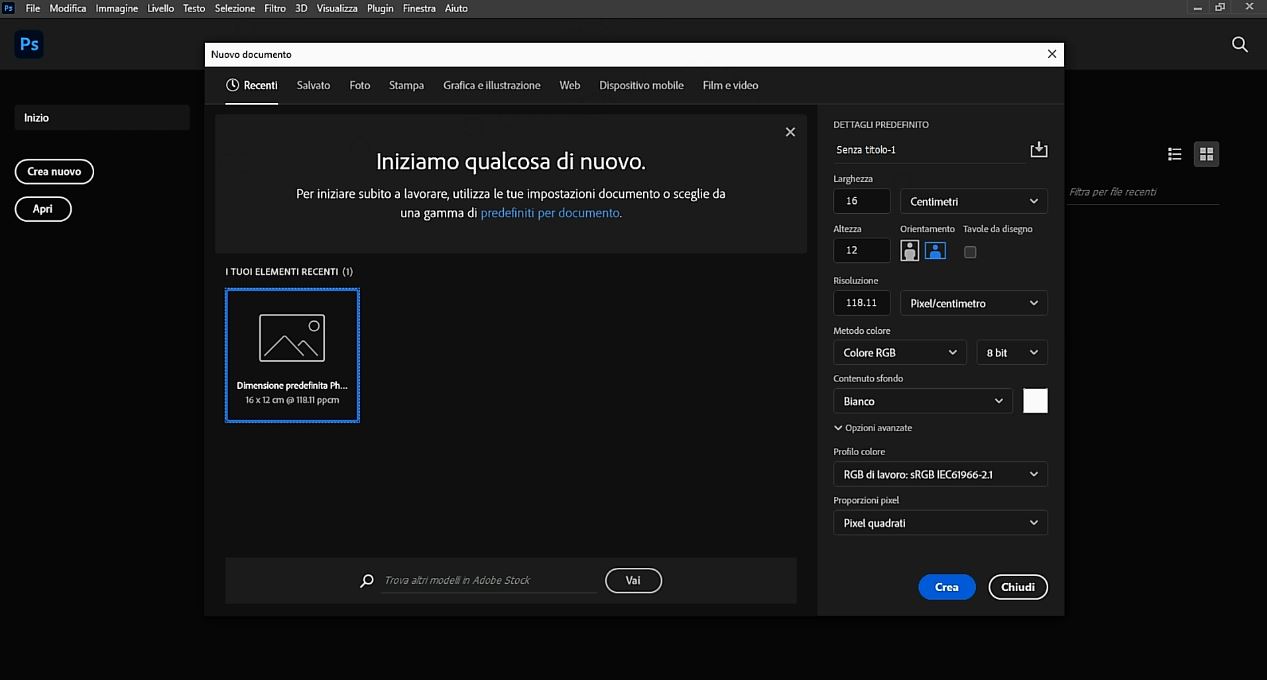
Task: Click the Apri button
Action: [x=43, y=209]
